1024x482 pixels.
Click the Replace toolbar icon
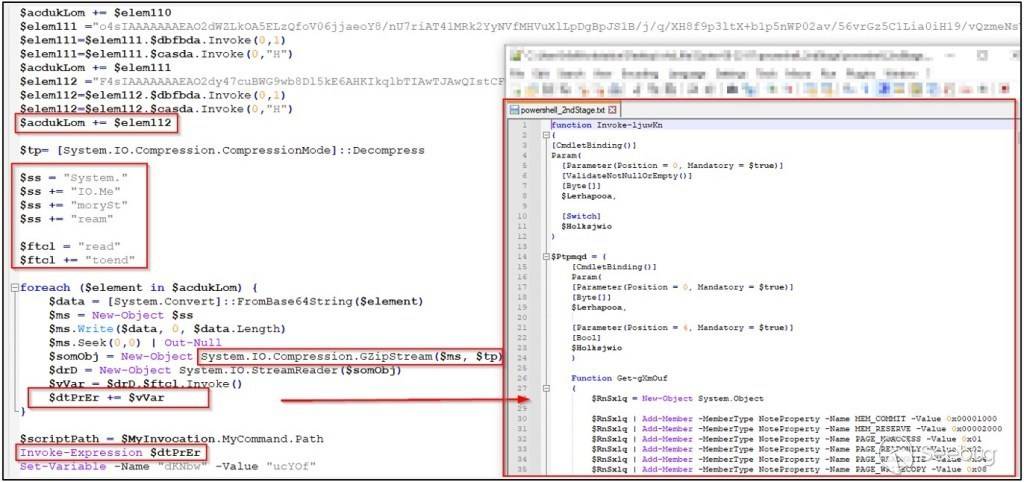(749, 89)
